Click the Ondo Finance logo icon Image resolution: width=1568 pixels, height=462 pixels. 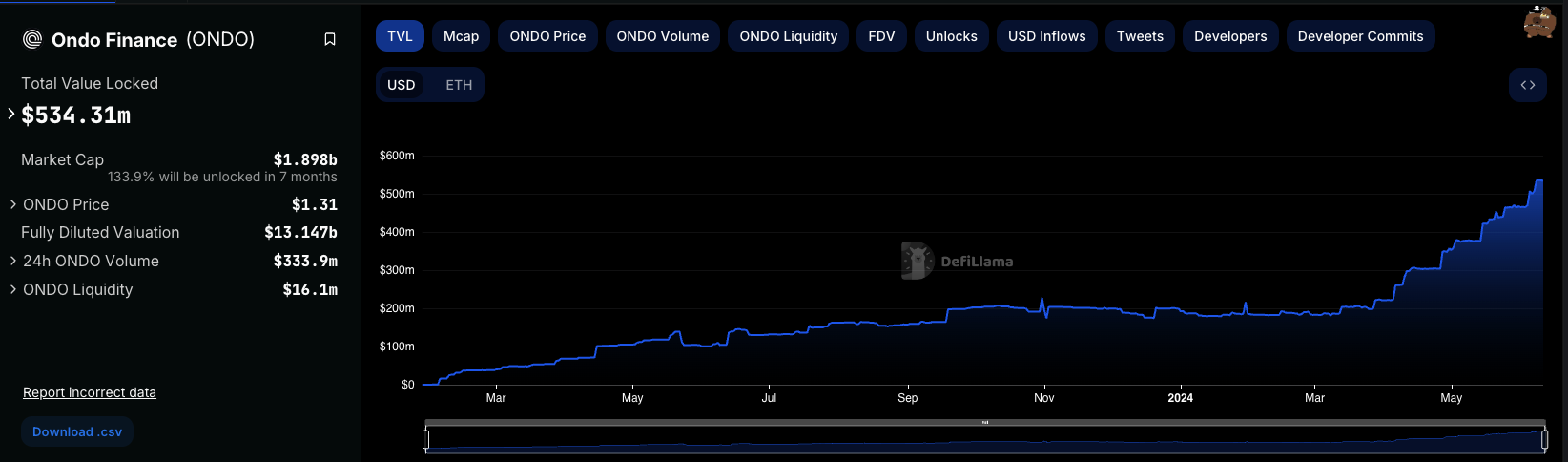[x=32, y=39]
